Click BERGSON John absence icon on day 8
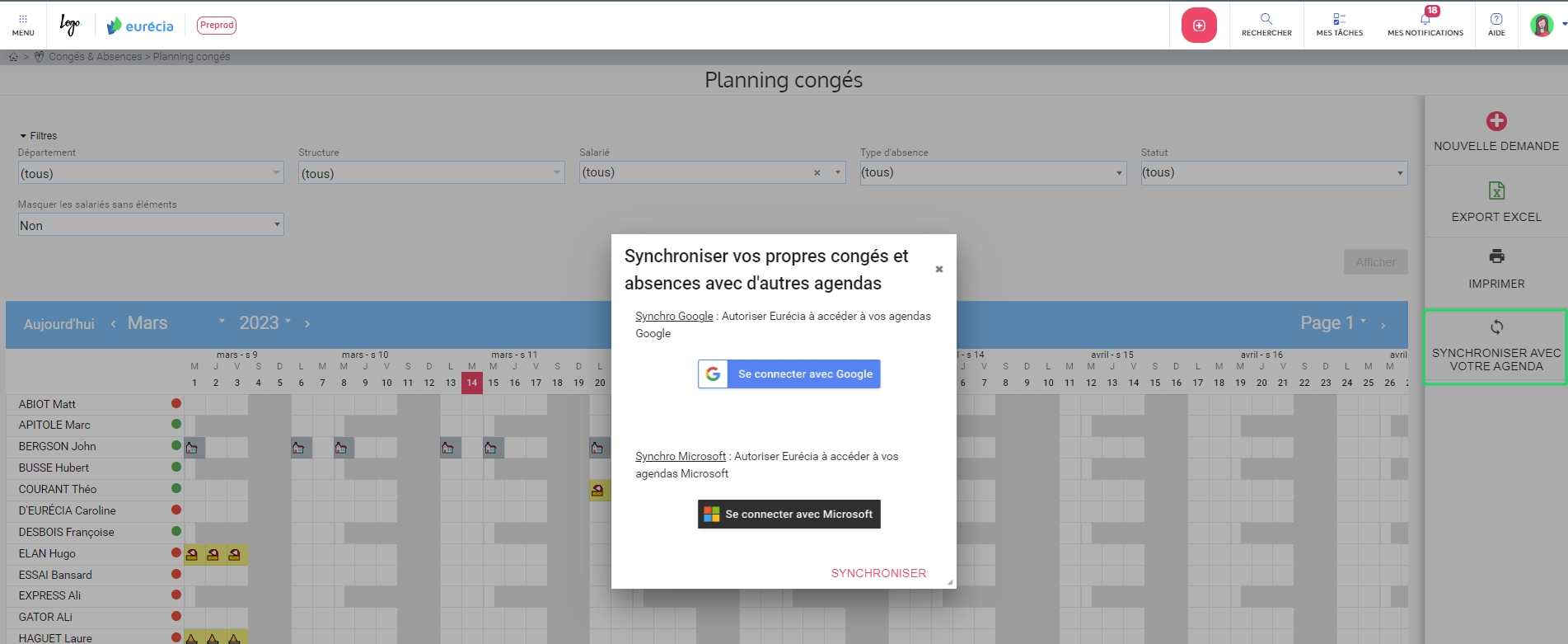This screenshot has width=1568, height=644. (x=341, y=448)
